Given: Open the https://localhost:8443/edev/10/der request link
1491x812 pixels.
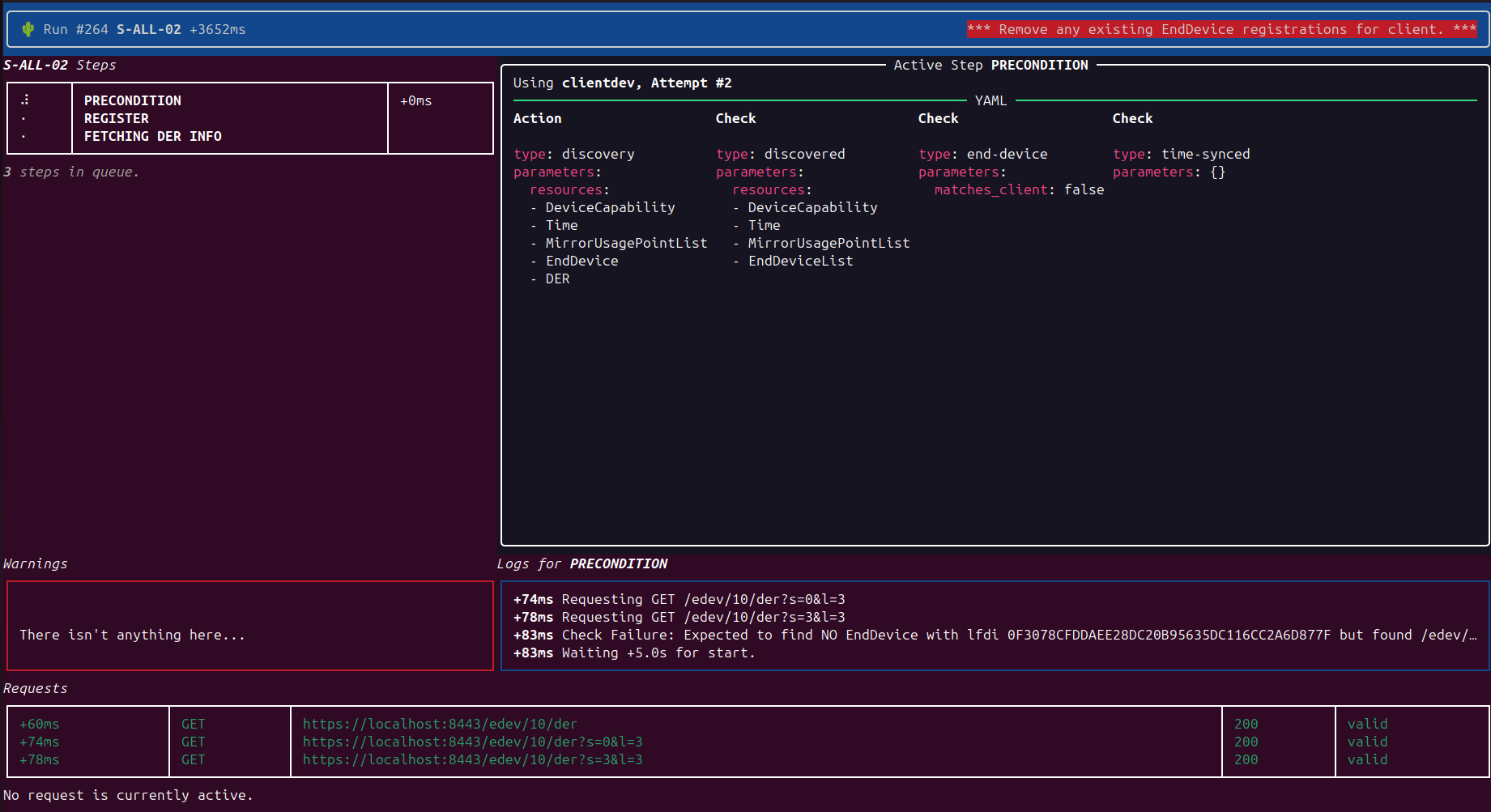Looking at the screenshot, I should coord(440,723).
